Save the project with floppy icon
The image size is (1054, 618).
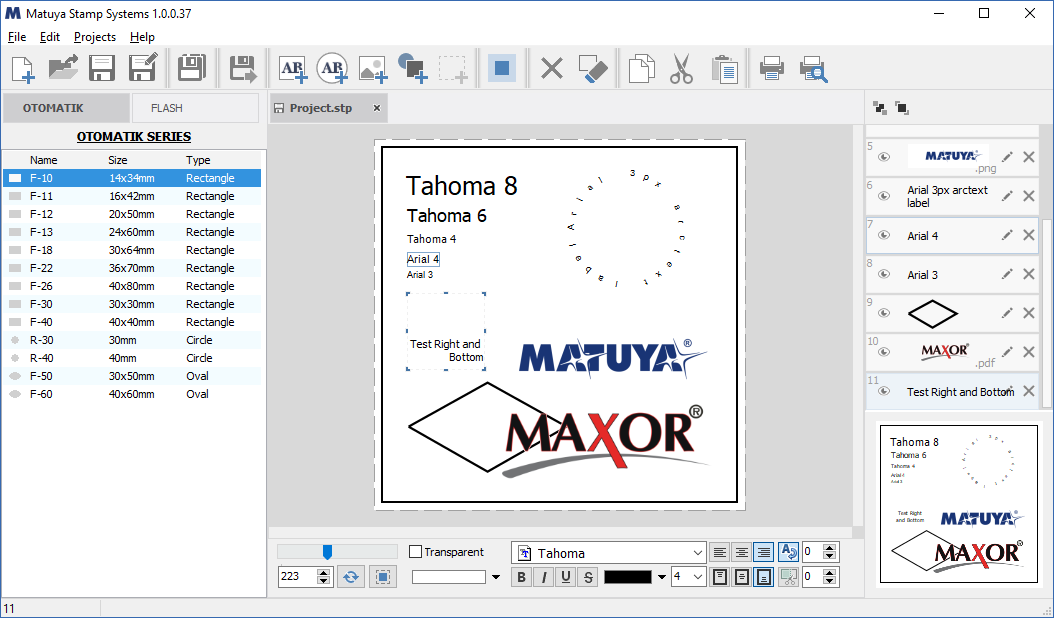click(102, 69)
